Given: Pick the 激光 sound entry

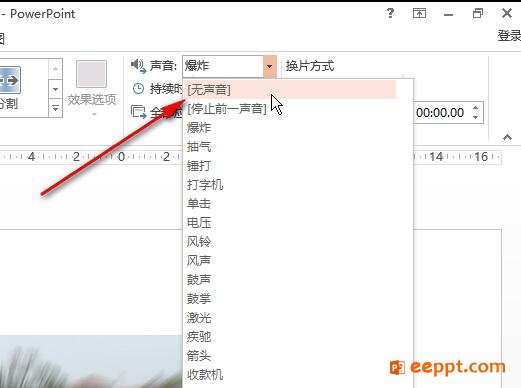Looking at the screenshot, I should point(289,318).
